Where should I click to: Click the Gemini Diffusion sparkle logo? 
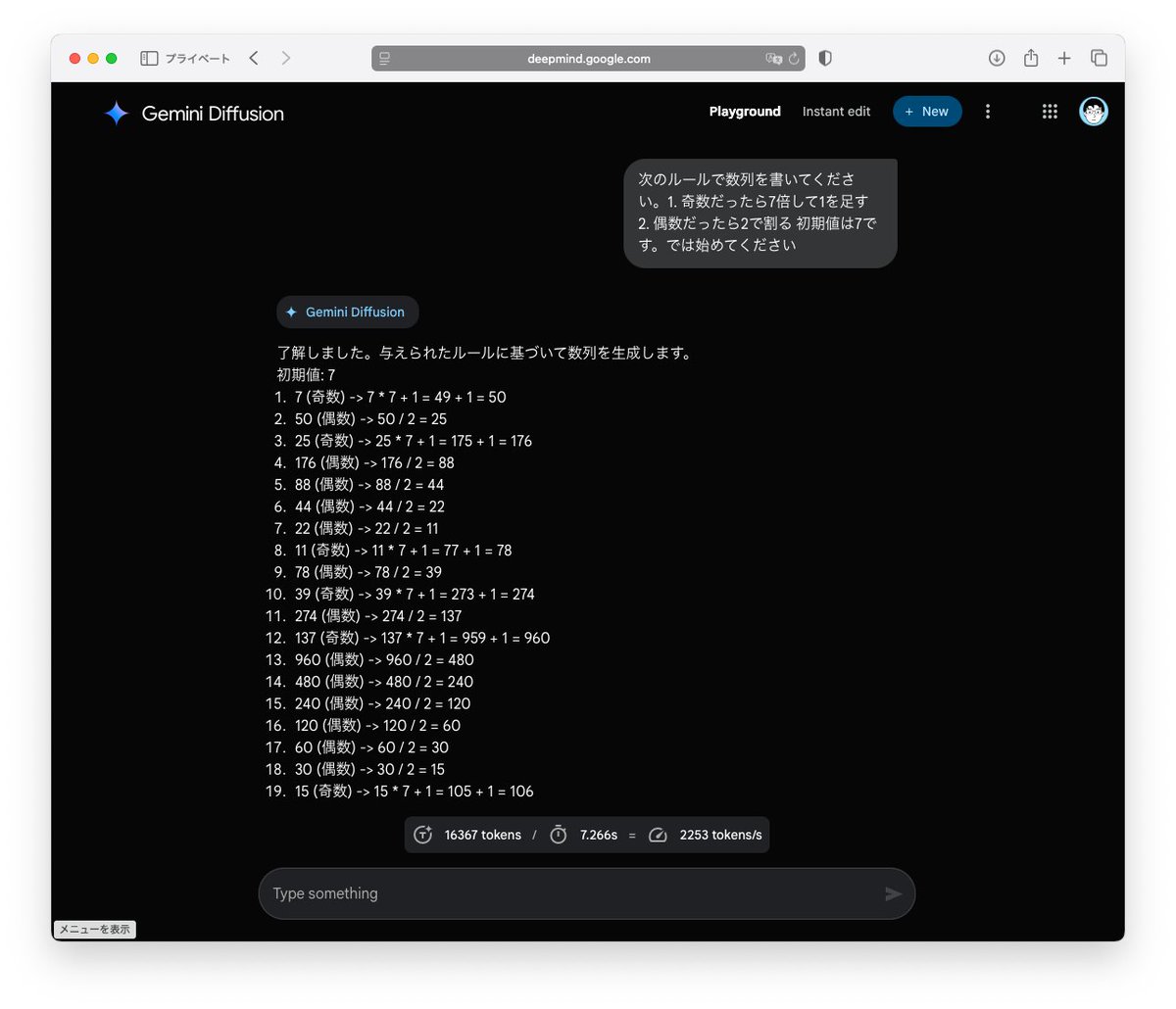click(x=116, y=113)
